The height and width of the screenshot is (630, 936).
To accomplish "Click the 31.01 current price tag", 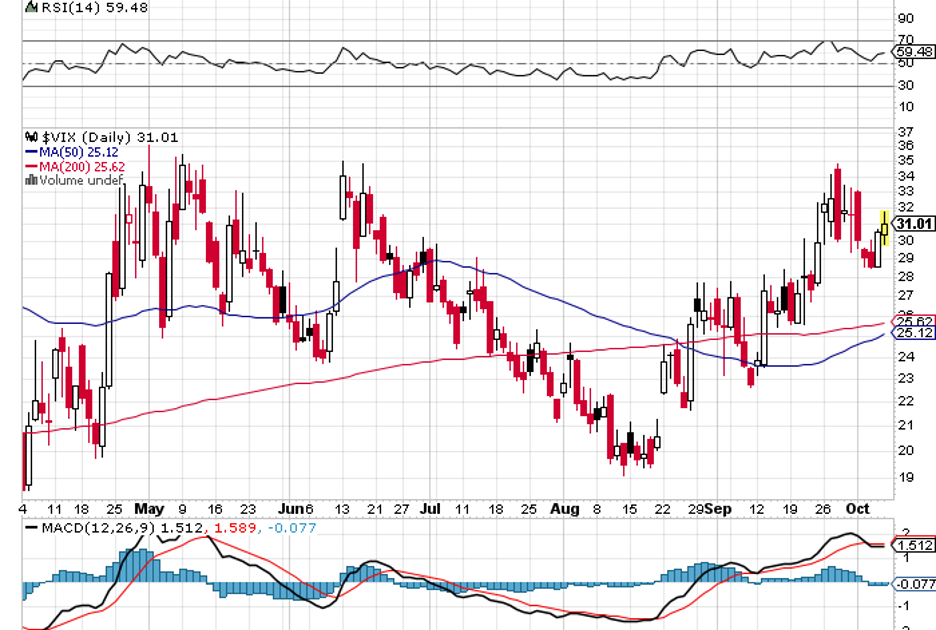I will [x=914, y=224].
